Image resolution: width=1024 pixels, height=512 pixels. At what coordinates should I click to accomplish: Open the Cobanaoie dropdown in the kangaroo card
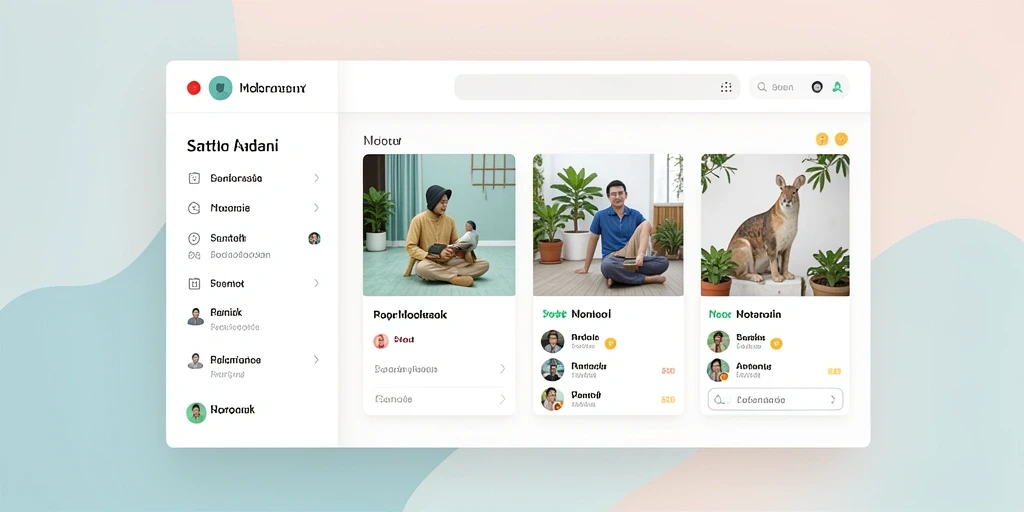[x=775, y=400]
